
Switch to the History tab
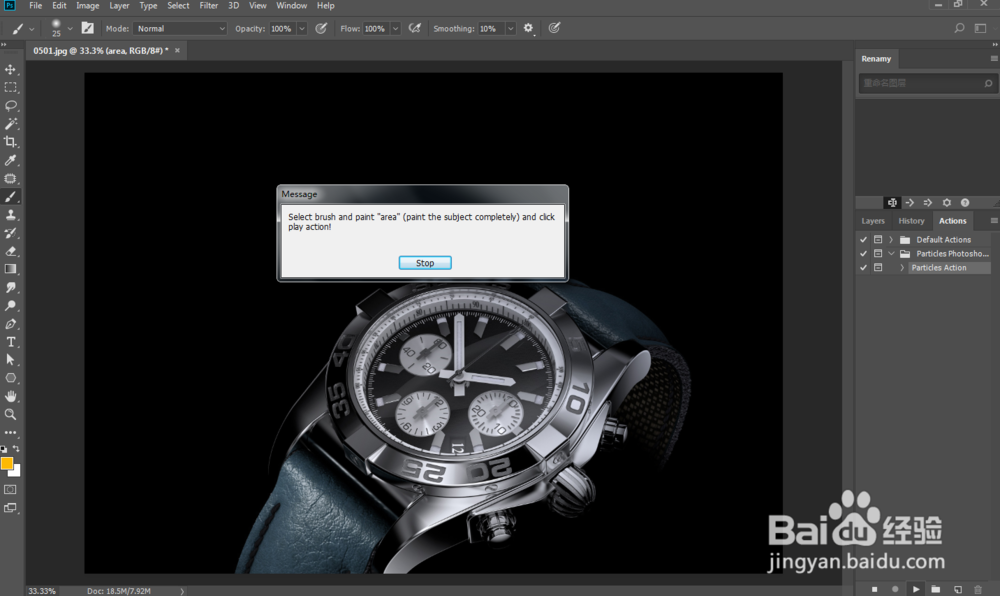911,221
